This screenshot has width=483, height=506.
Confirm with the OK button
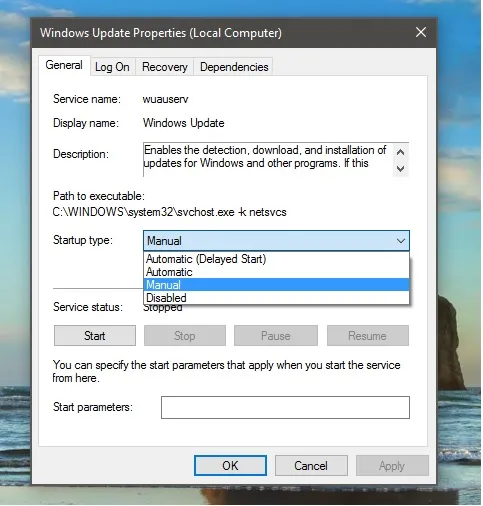(230, 466)
